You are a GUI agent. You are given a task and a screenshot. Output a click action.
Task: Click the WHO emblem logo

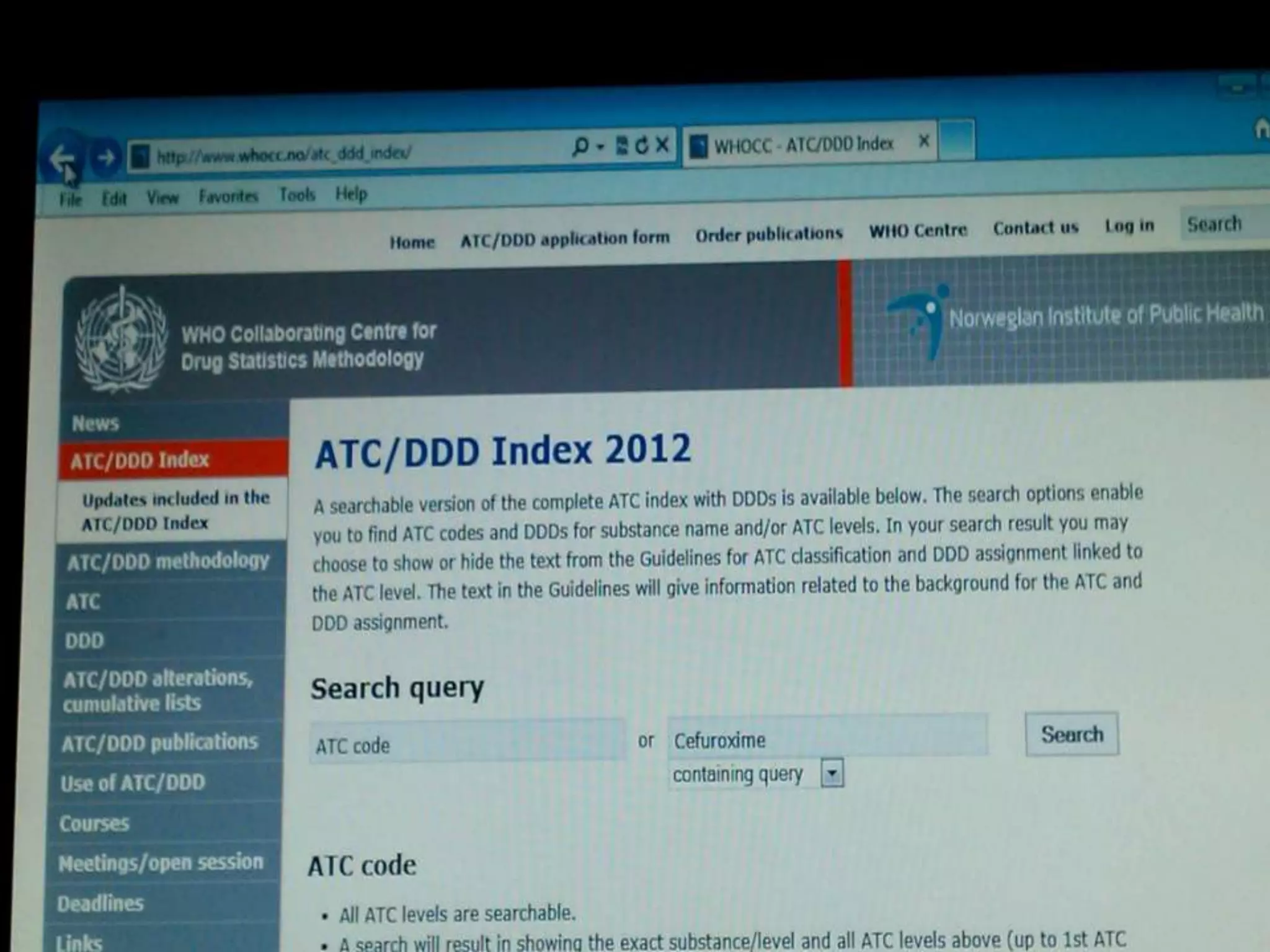121,338
